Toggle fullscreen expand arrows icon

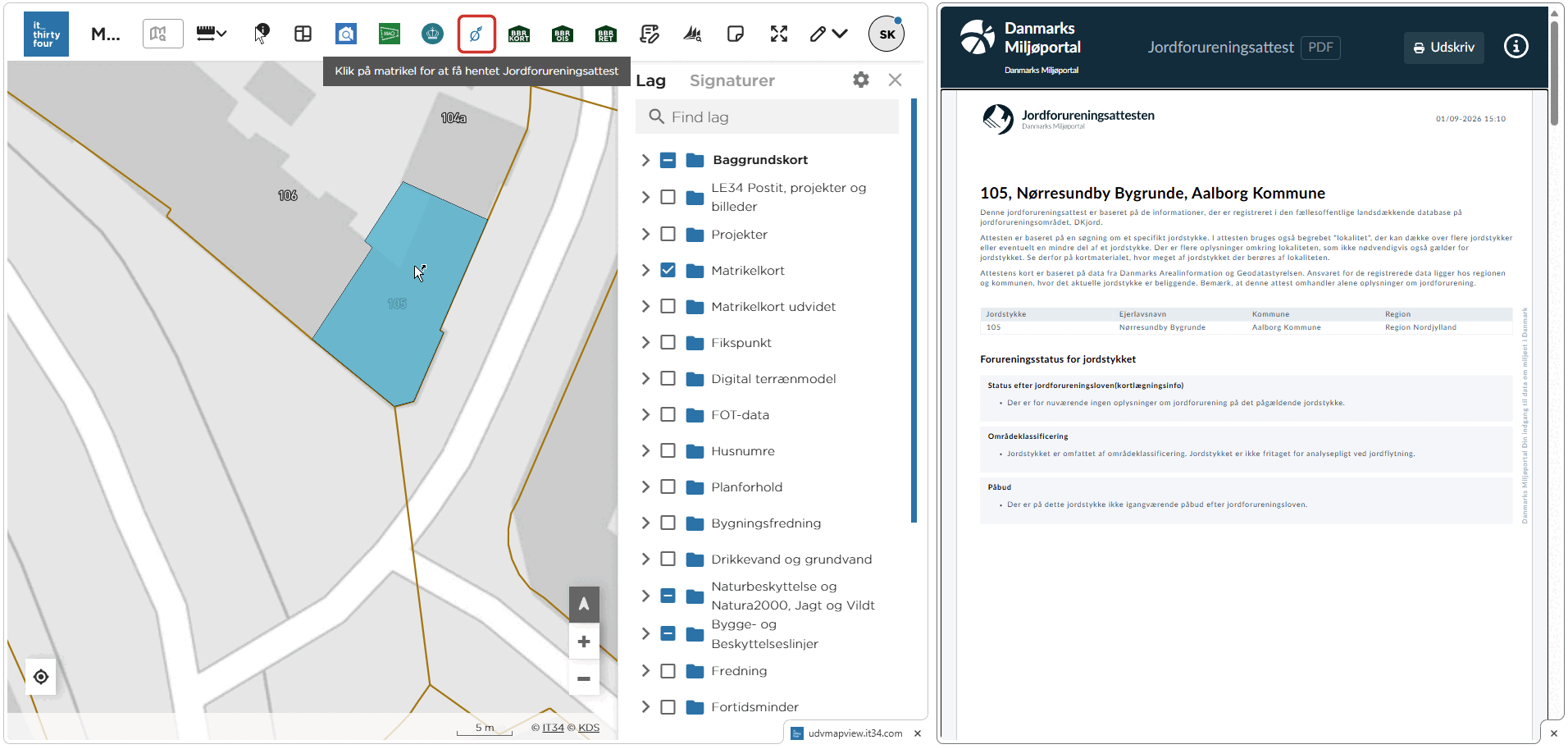pos(779,34)
